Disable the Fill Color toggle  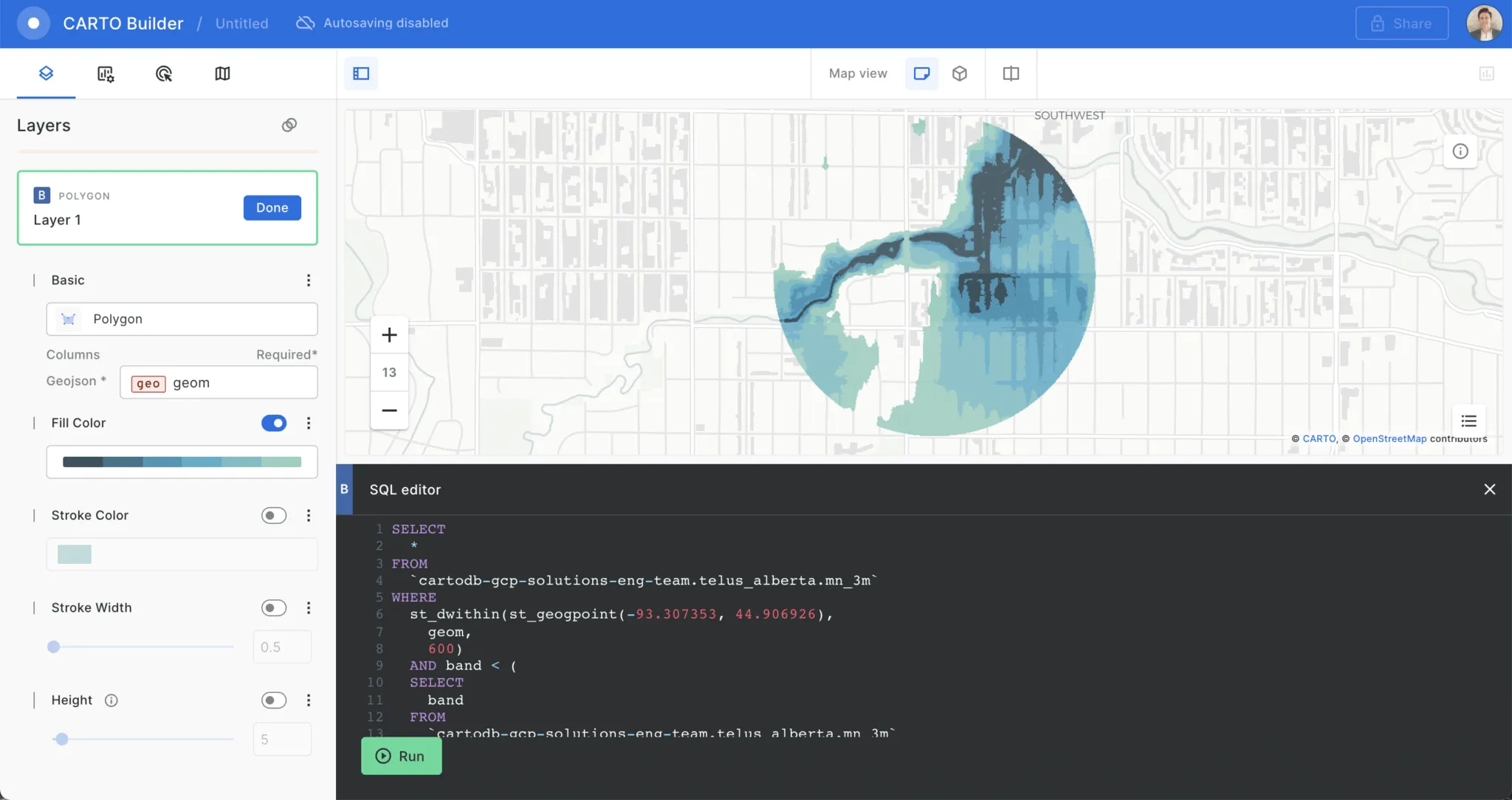273,423
